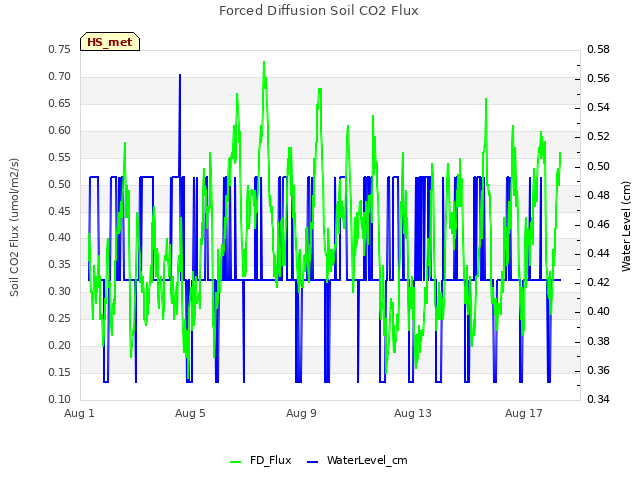Click the 0.52 right axis tick label
The height and width of the screenshot is (480, 640).
(x=598, y=136)
